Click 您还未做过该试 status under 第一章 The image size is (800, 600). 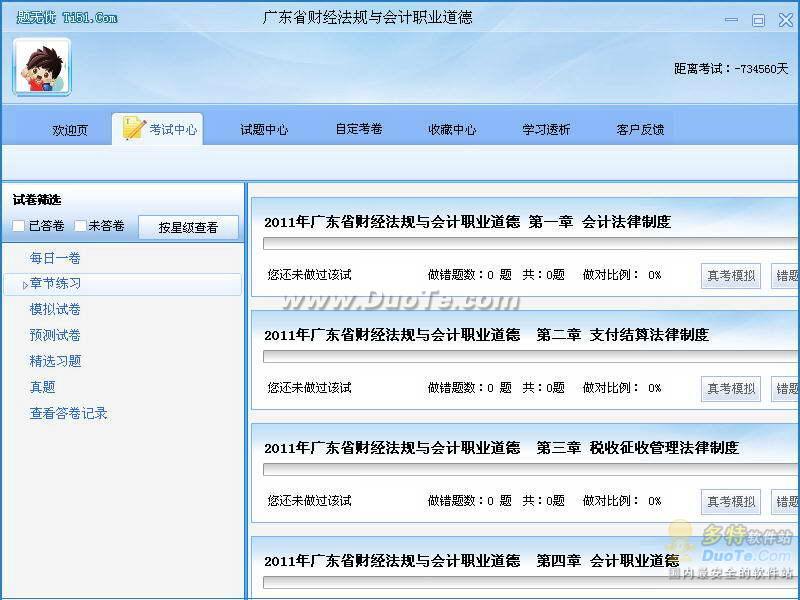point(310,275)
